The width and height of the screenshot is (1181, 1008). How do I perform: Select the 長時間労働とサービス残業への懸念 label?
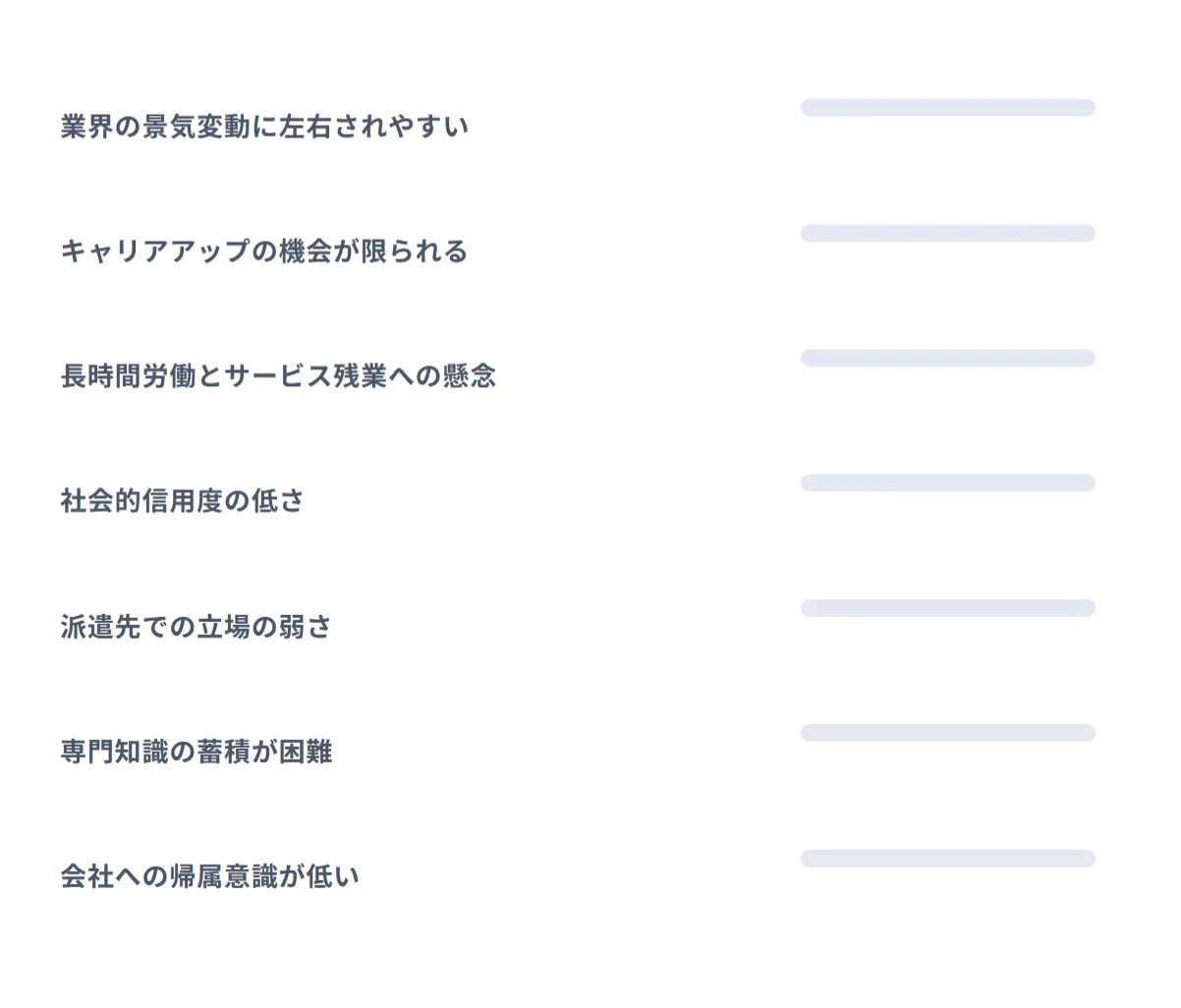(278, 376)
